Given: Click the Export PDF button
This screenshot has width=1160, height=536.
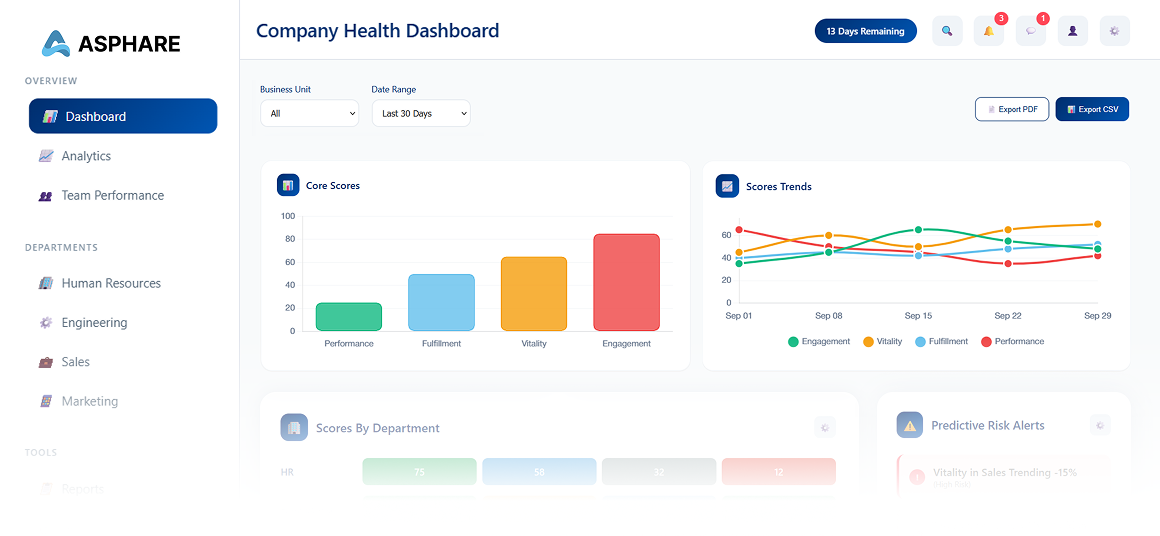Looking at the screenshot, I should 1011,109.
